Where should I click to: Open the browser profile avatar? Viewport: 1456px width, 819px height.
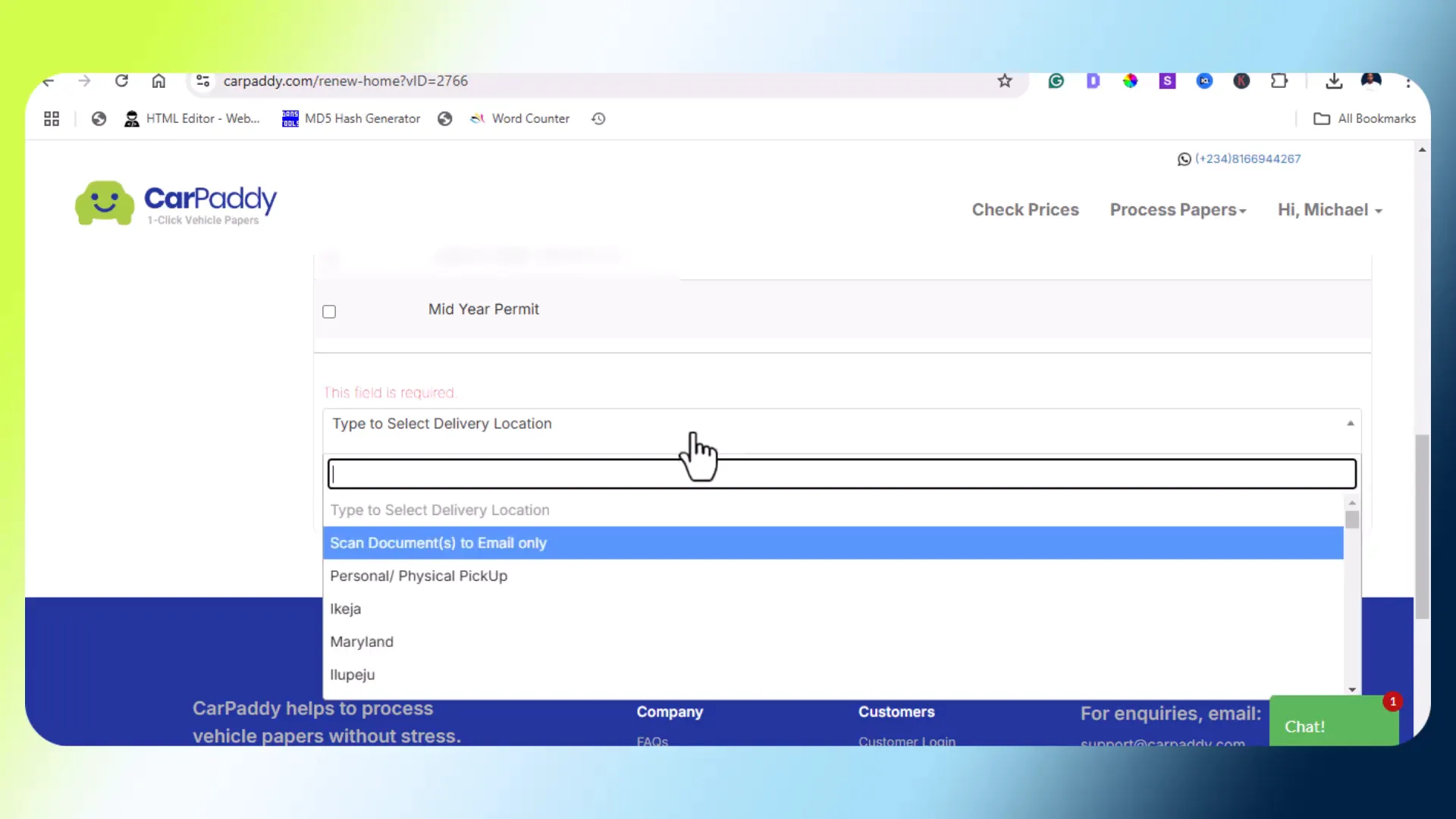click(x=1371, y=81)
